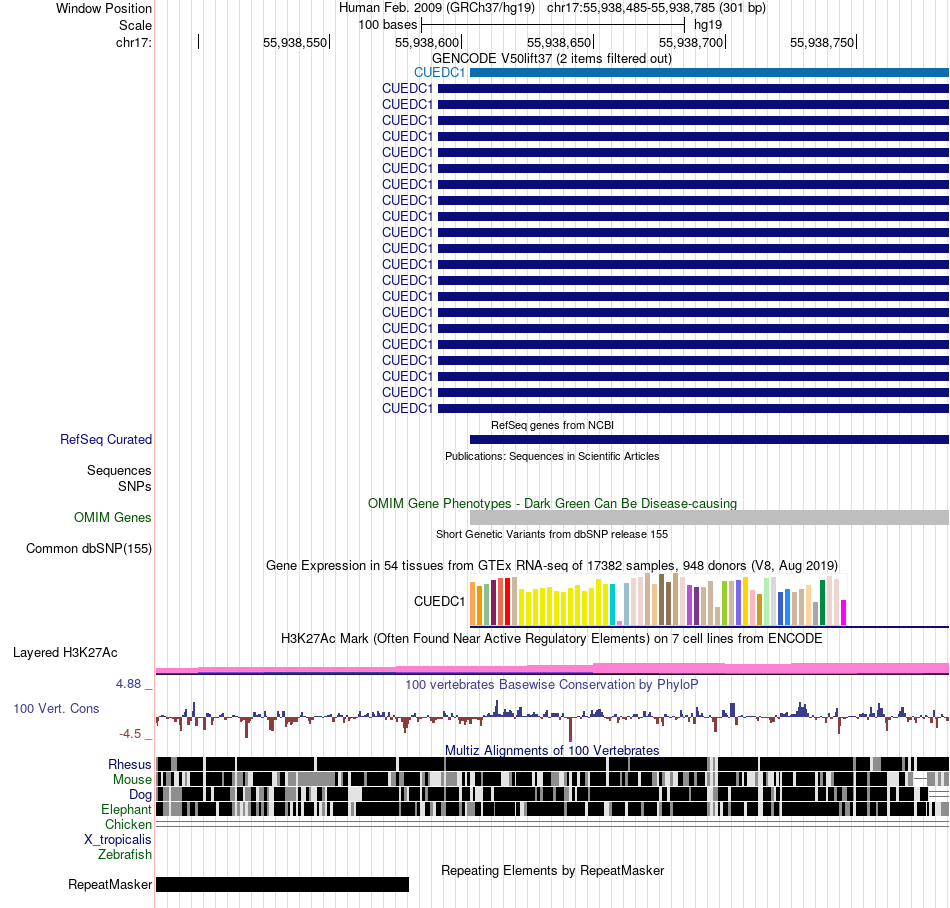This screenshot has width=950, height=908.
Task: Click the Layered H3K27Ac label
Action: pyautogui.click(x=65, y=652)
